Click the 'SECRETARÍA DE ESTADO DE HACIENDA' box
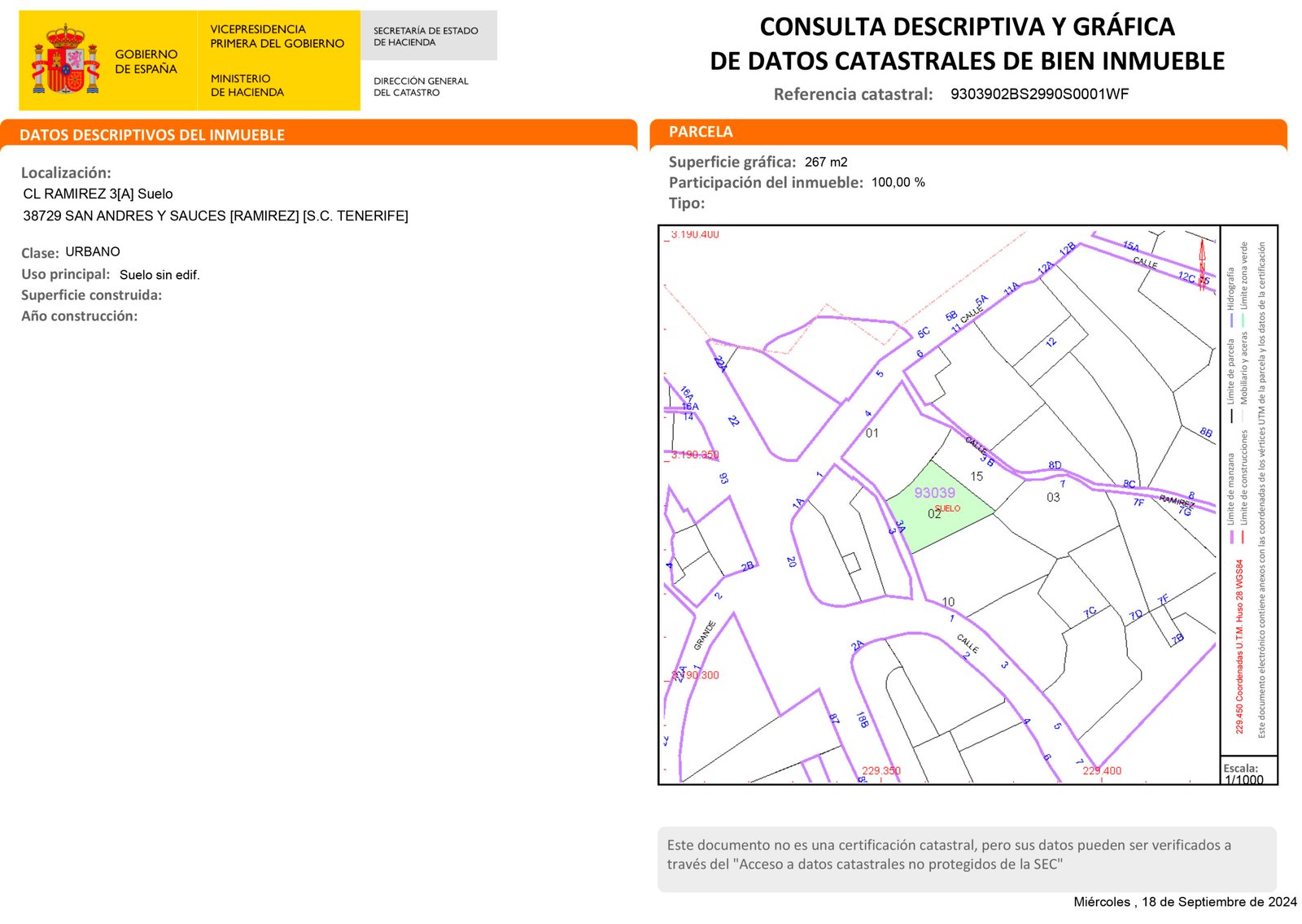The width and height of the screenshot is (1302, 924). tap(428, 36)
